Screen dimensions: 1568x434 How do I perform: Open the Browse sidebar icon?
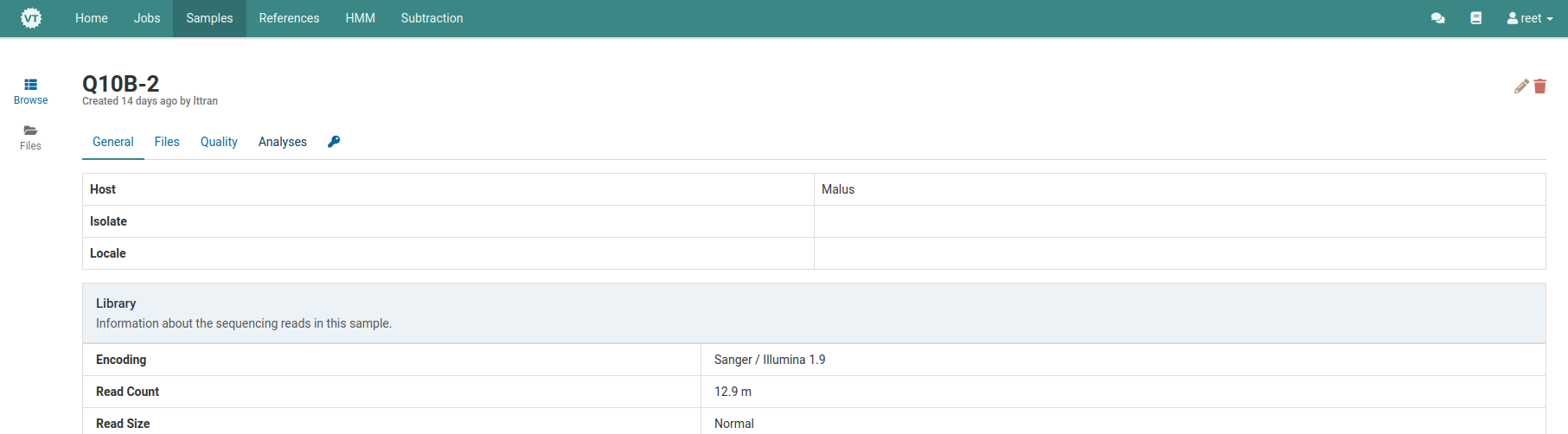tap(30, 85)
